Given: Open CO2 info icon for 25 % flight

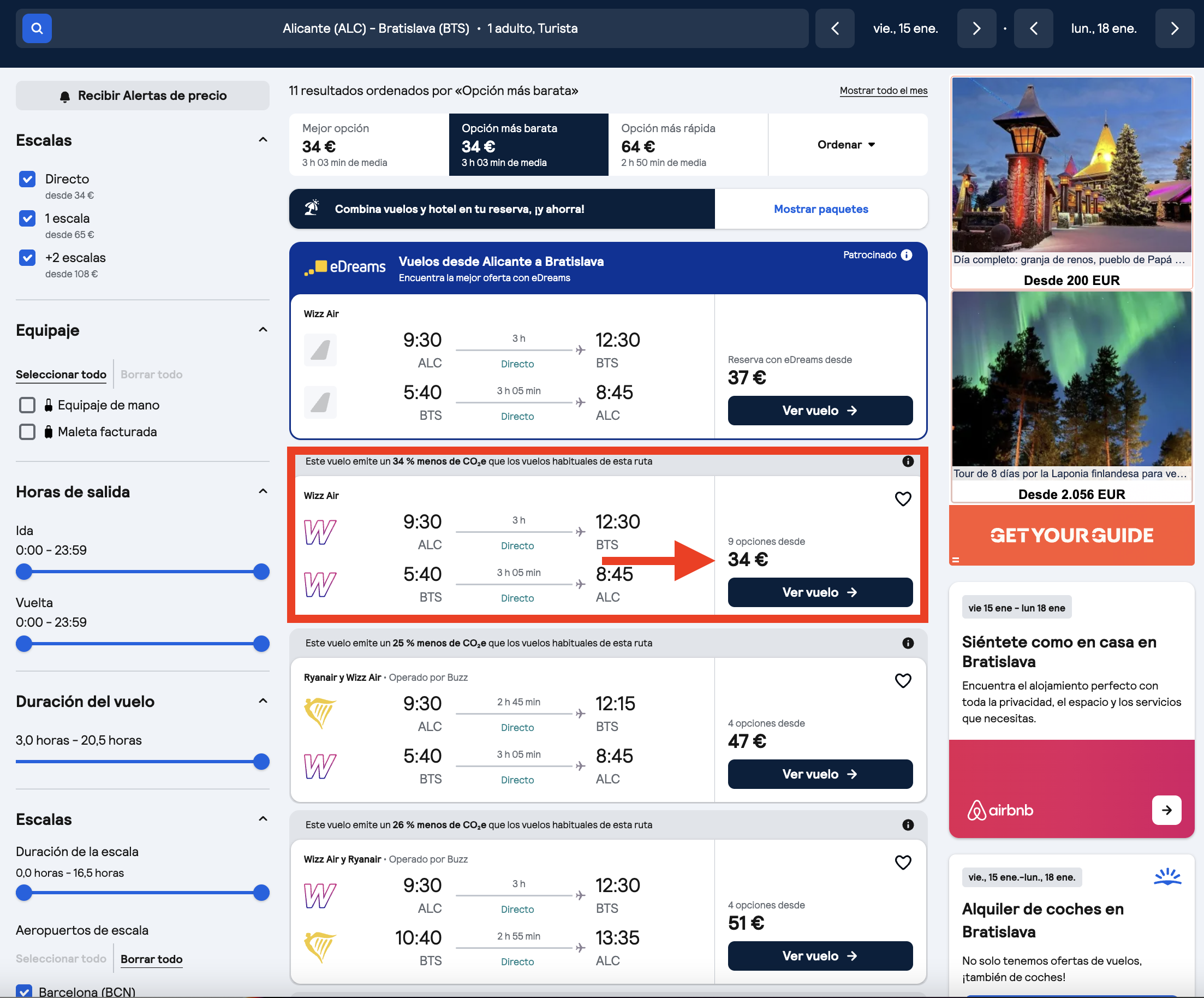Looking at the screenshot, I should pyautogui.click(x=908, y=643).
